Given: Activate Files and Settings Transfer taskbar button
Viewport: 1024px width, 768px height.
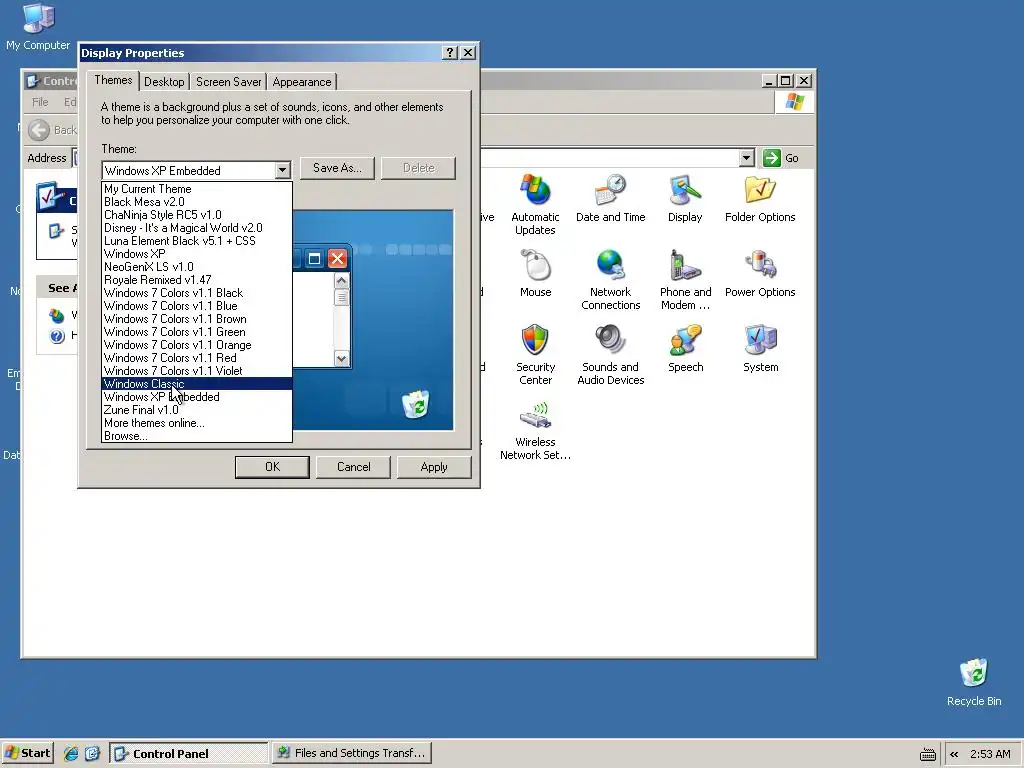Looking at the screenshot, I should [351, 754].
